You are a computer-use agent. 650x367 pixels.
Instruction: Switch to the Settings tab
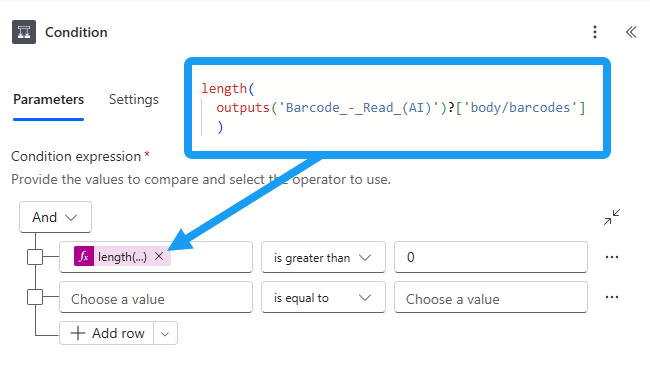[133, 100]
